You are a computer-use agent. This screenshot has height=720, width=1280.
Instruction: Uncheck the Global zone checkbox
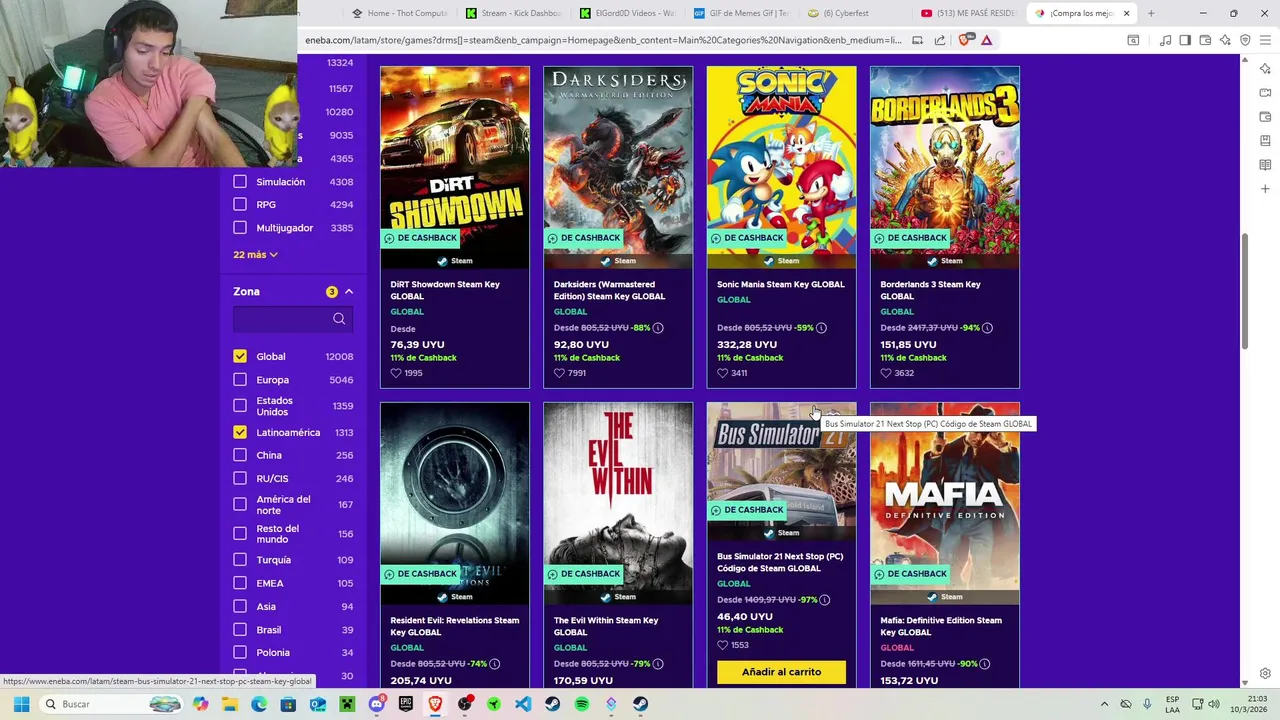(x=240, y=356)
